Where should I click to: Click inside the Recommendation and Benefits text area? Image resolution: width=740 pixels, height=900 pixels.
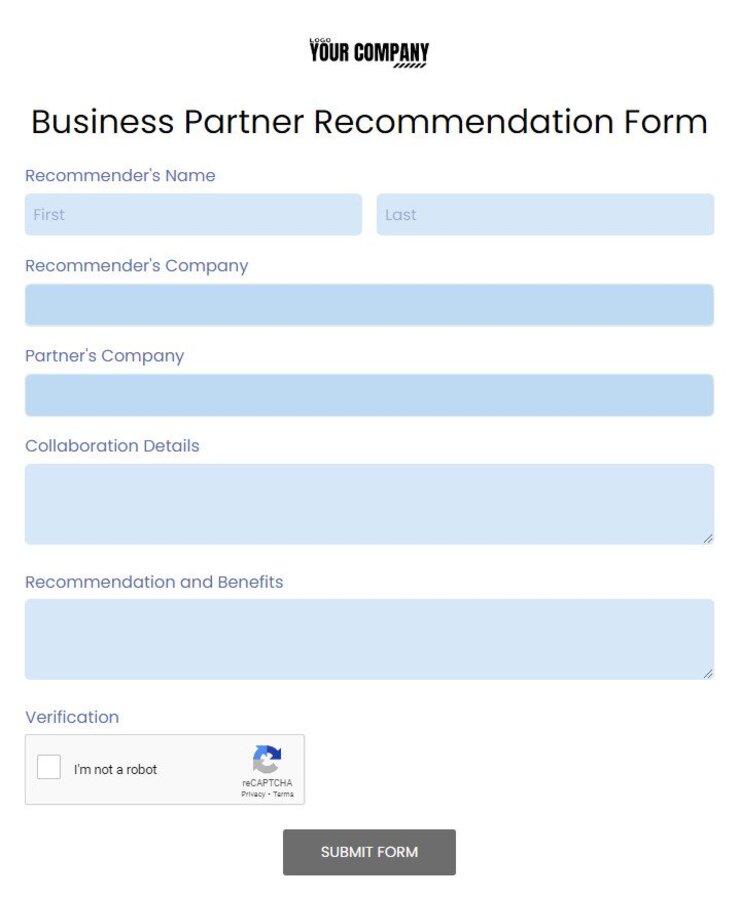[369, 635]
